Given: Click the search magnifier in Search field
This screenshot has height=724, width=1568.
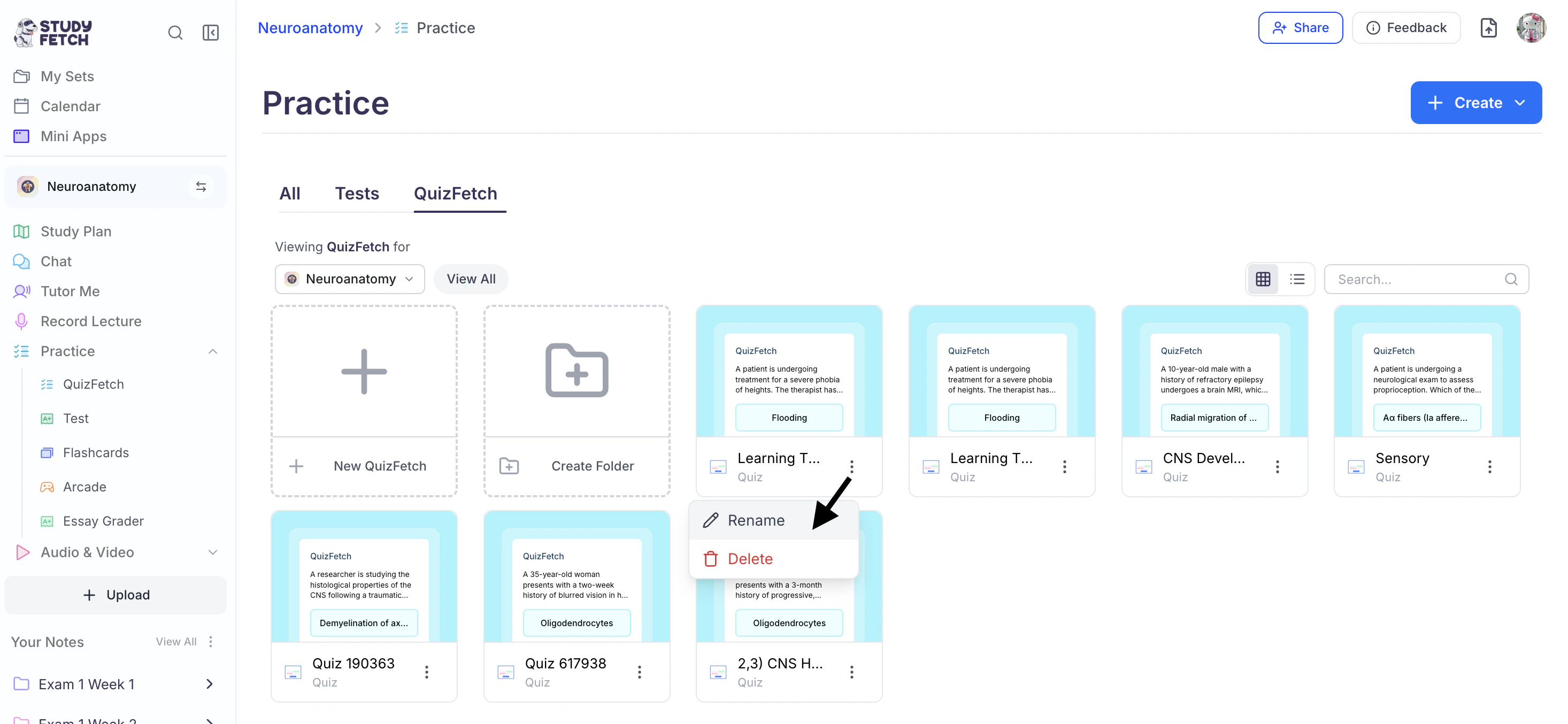Looking at the screenshot, I should tap(1511, 279).
